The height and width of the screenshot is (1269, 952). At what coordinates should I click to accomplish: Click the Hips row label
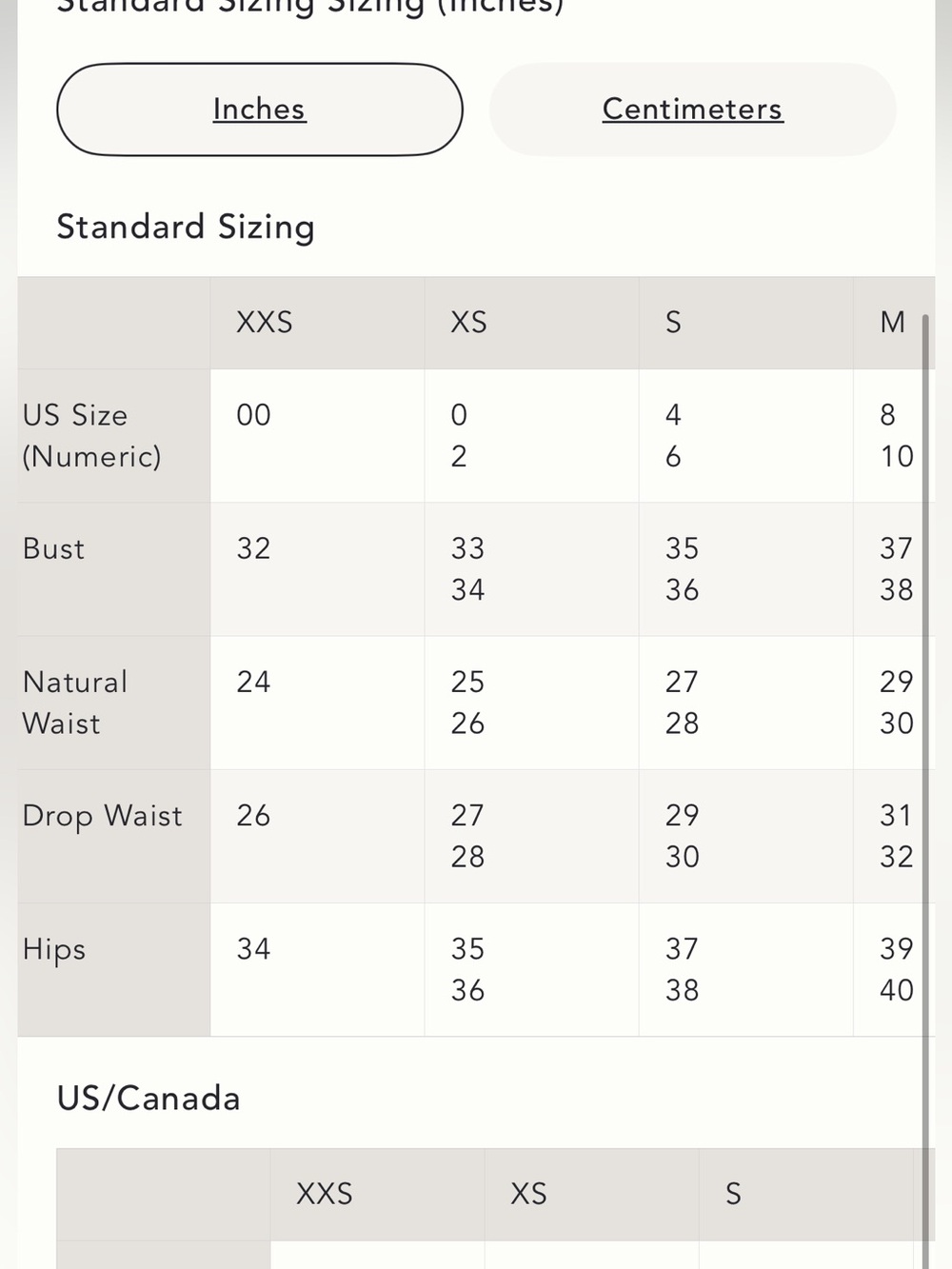click(x=54, y=950)
